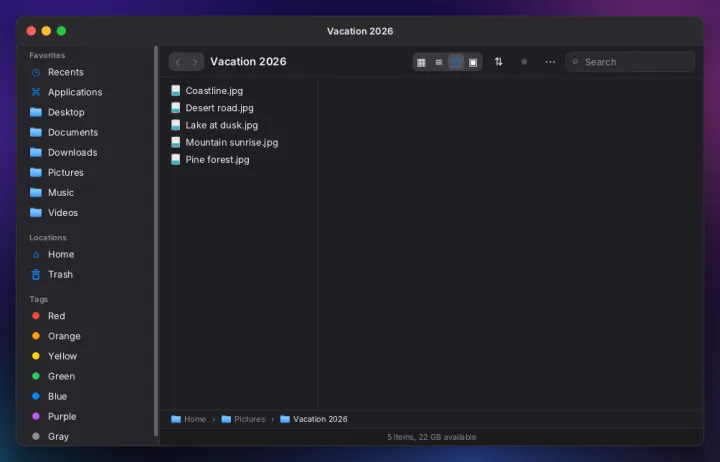Click the tag dot toolbar button
The height and width of the screenshot is (462, 720).
coord(524,62)
